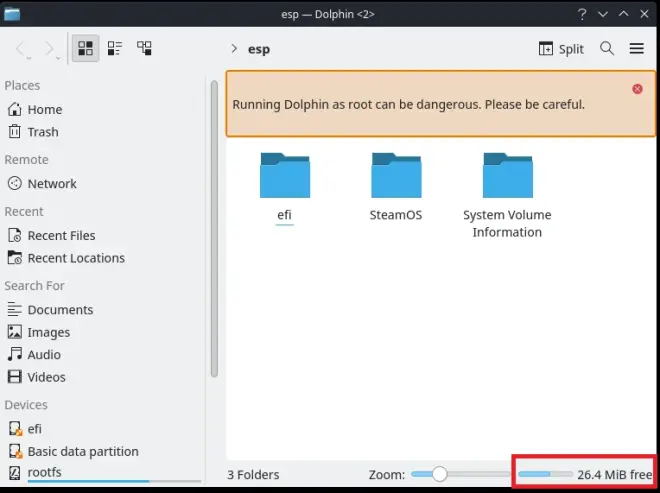Image resolution: width=660 pixels, height=493 pixels.
Task: Expand the breadcrumb arrow before esp
Action: click(x=234, y=49)
